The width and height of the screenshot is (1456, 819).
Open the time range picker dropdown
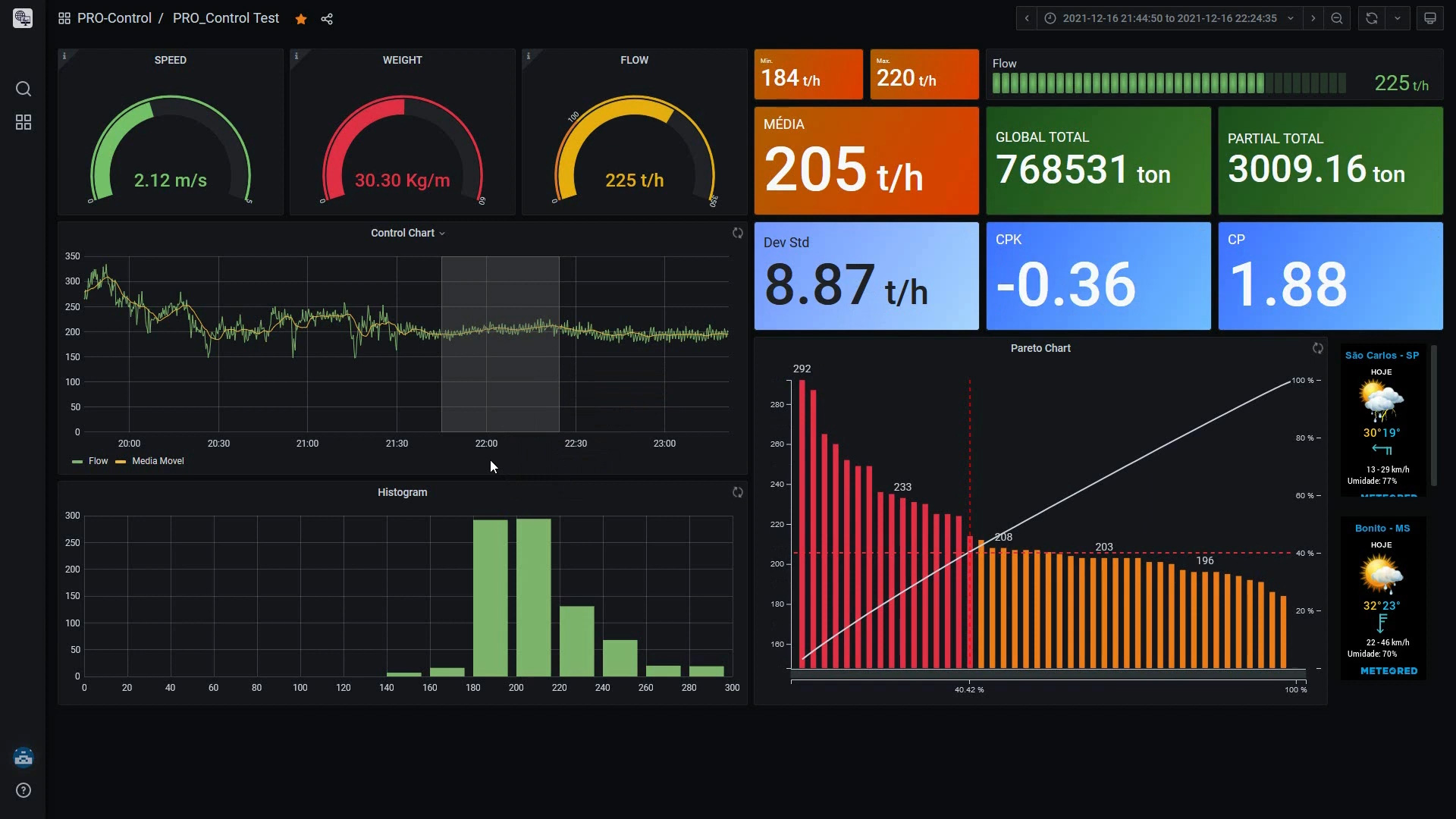(1170, 18)
